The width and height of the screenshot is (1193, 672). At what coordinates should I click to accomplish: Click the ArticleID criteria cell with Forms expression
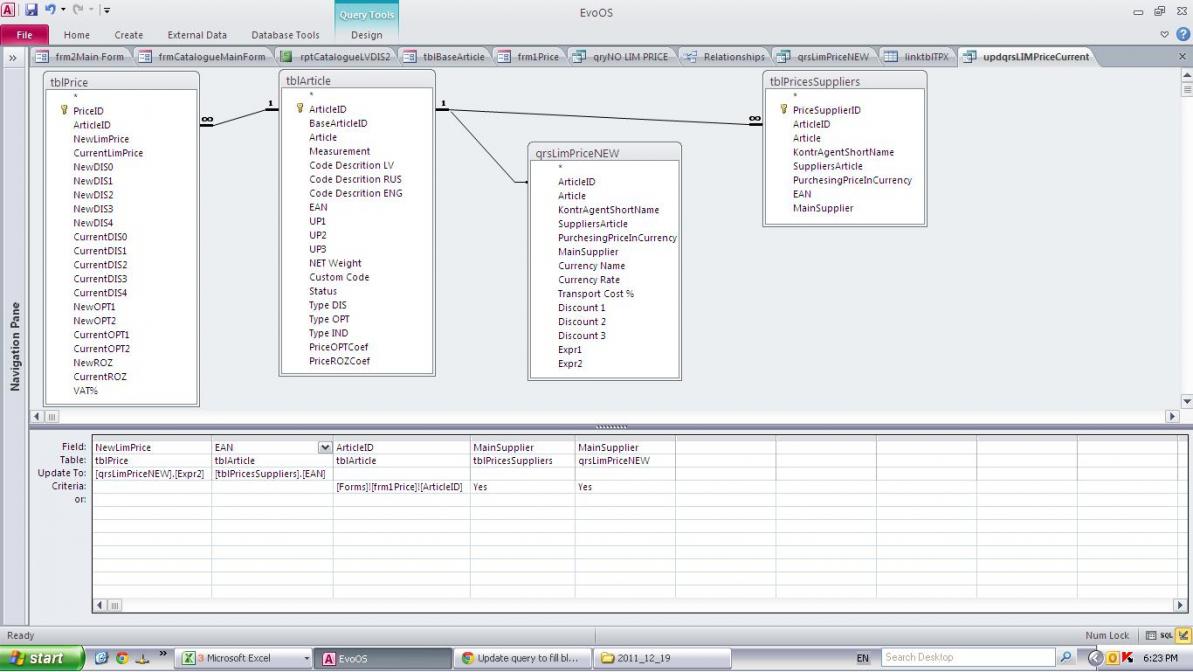(x=401, y=487)
